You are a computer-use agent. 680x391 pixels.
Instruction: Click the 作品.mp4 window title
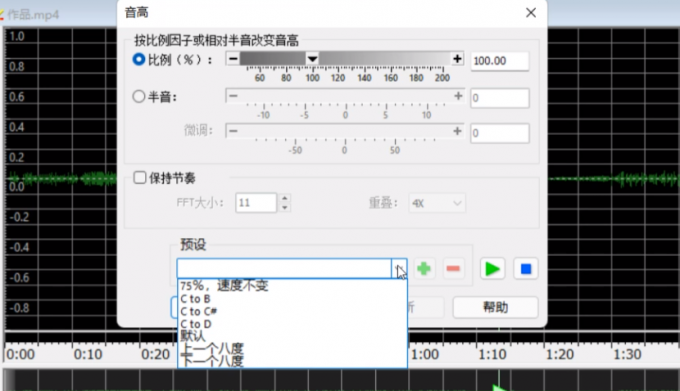point(33,14)
